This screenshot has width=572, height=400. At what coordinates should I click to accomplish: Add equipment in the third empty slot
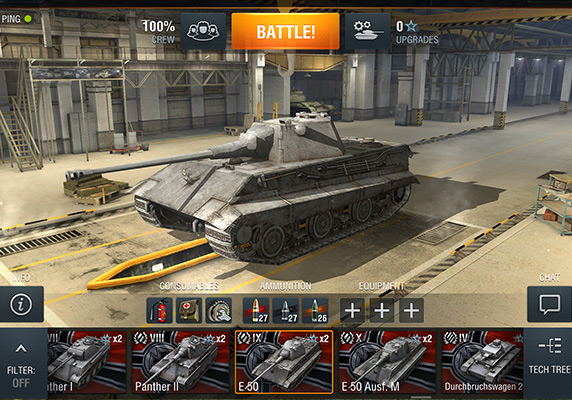coord(411,311)
